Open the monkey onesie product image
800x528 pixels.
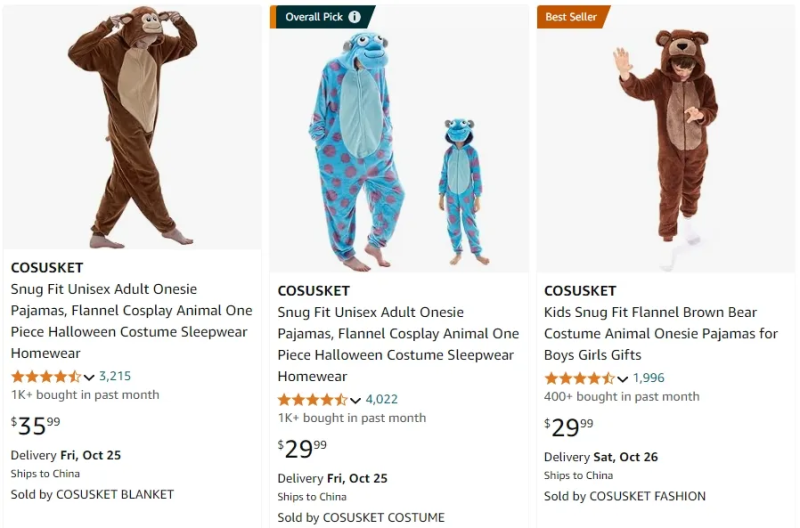[132, 128]
